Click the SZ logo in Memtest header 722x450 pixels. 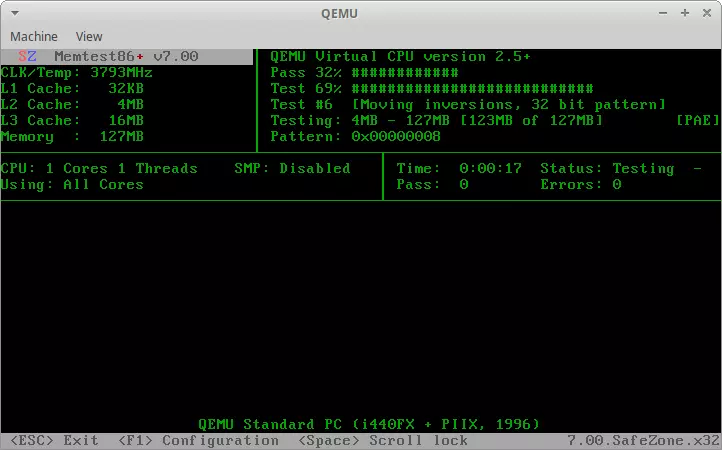pyautogui.click(x=27, y=57)
